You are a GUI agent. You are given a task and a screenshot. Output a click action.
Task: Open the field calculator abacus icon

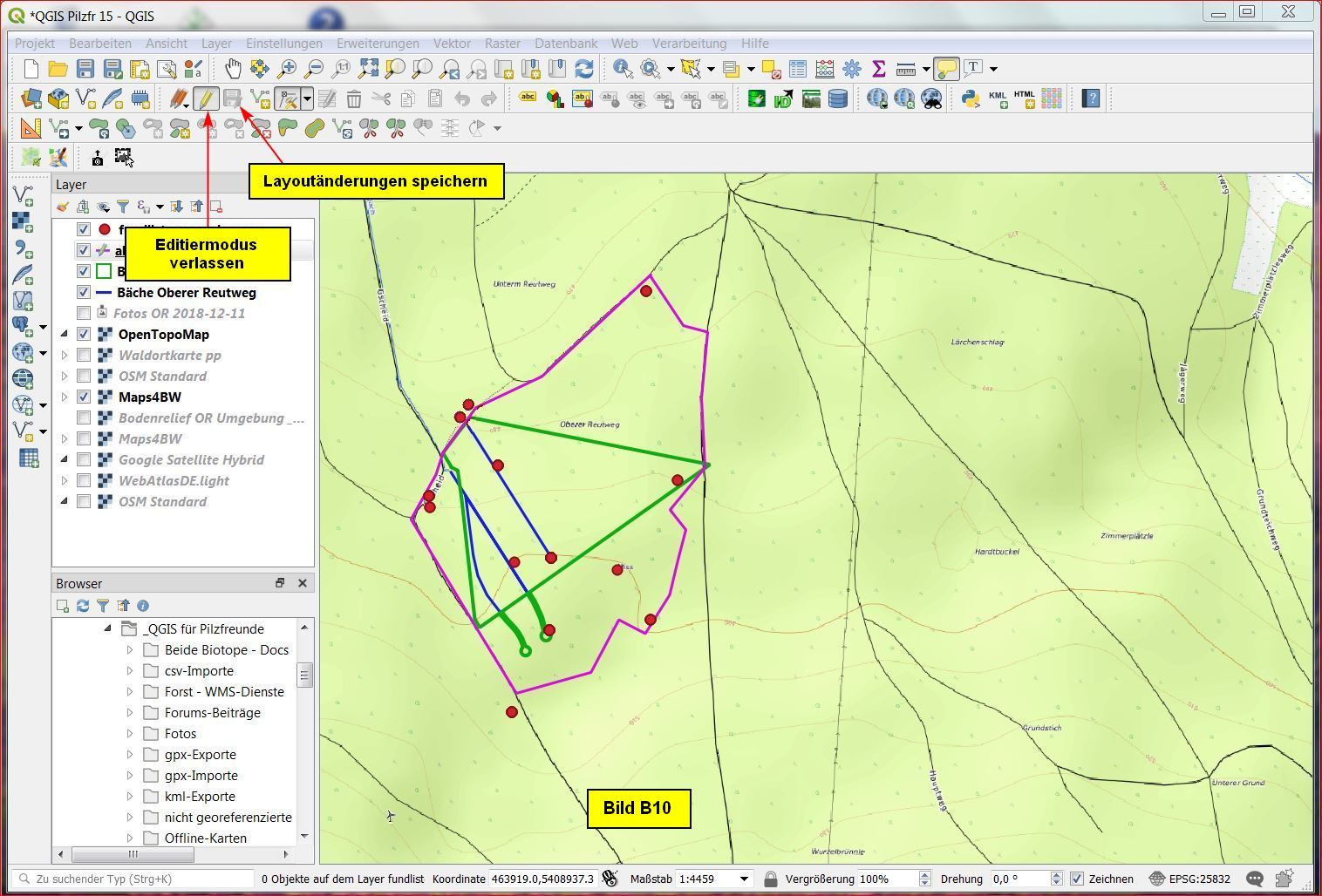(824, 69)
